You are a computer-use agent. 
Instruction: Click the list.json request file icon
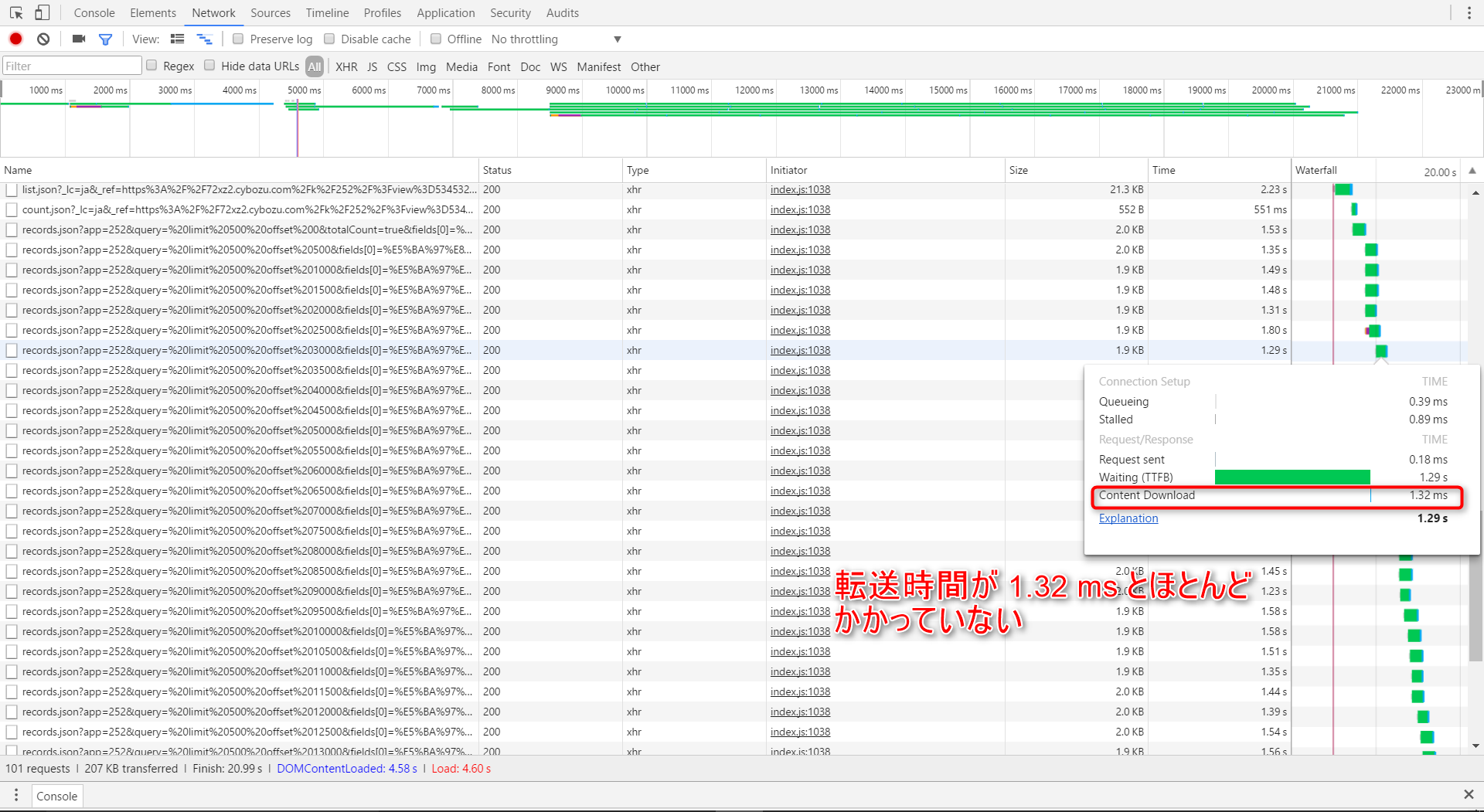tap(12, 190)
